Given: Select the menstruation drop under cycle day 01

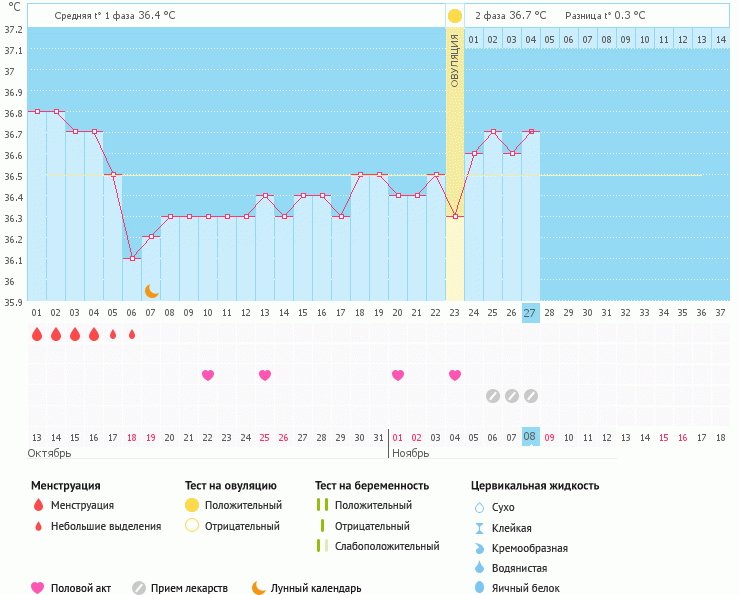Looking at the screenshot, I should (37, 334).
